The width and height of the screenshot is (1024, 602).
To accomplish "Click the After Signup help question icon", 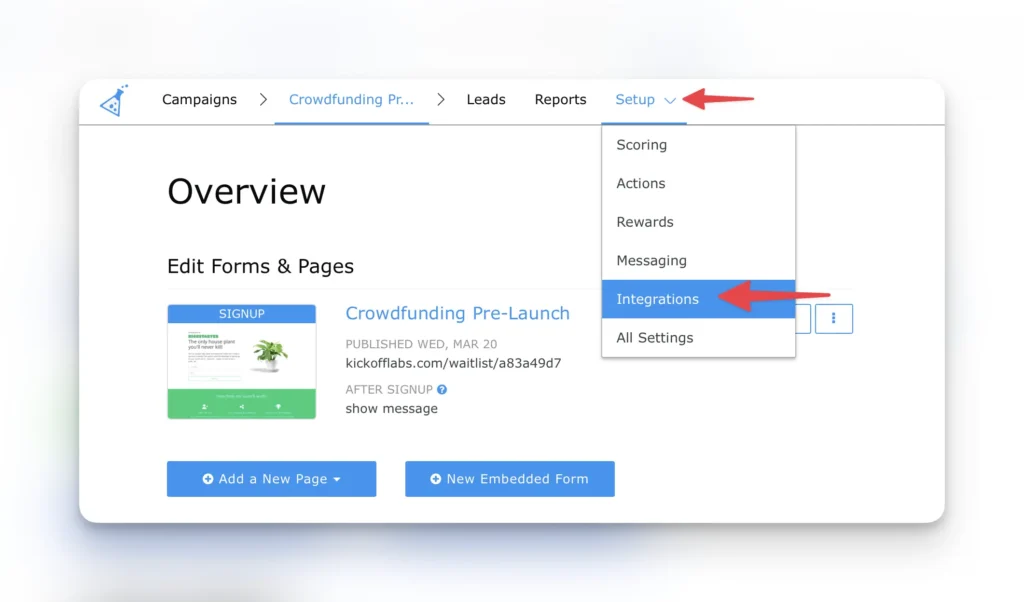I will point(442,390).
